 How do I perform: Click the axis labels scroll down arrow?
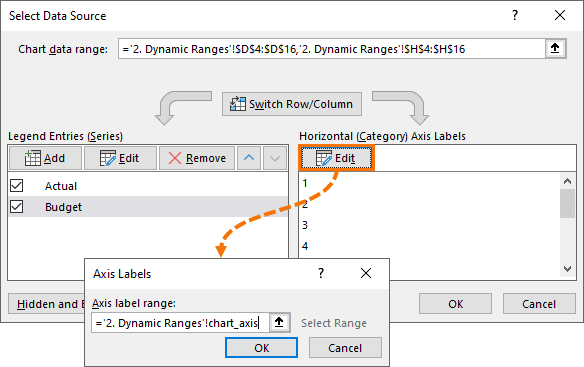(x=567, y=269)
